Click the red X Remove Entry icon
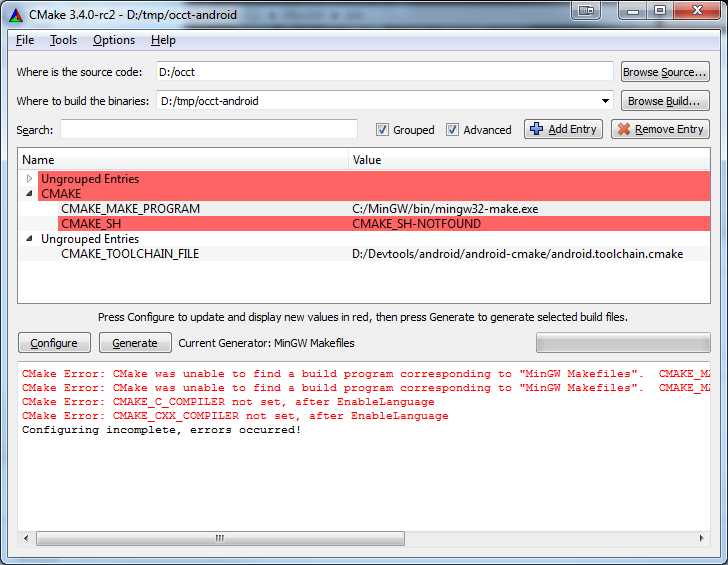The height and width of the screenshot is (565, 728). tap(624, 129)
